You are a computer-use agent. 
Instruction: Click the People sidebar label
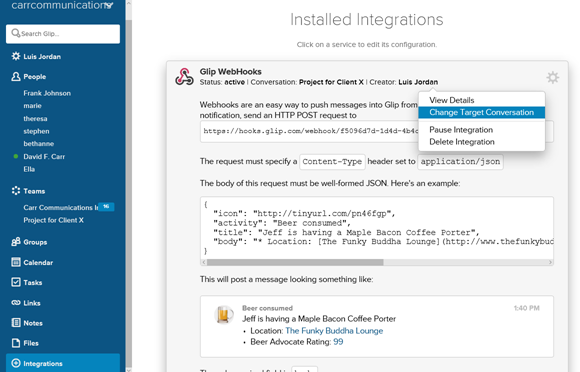tap(35, 77)
